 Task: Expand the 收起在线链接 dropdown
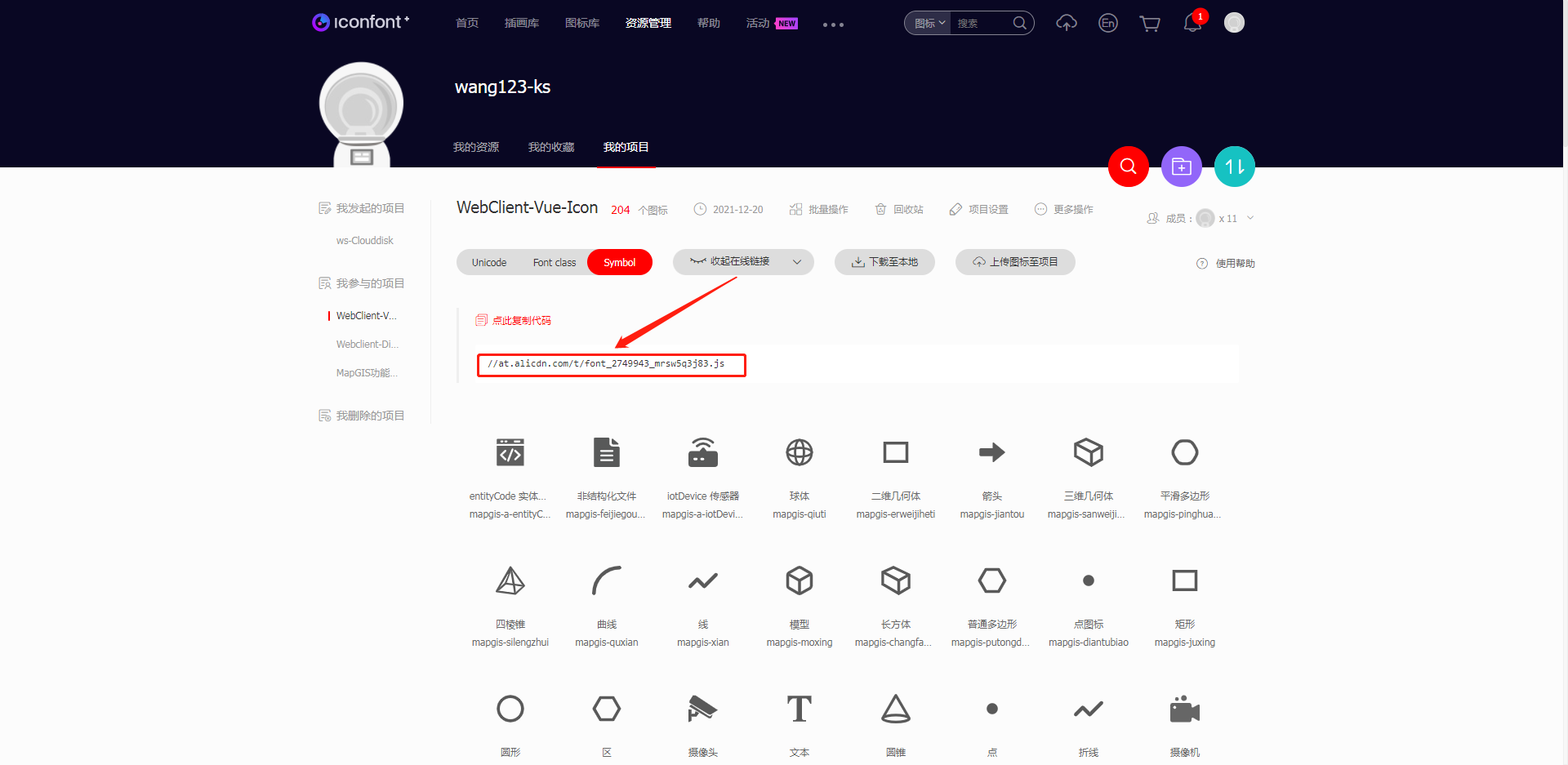(796, 262)
